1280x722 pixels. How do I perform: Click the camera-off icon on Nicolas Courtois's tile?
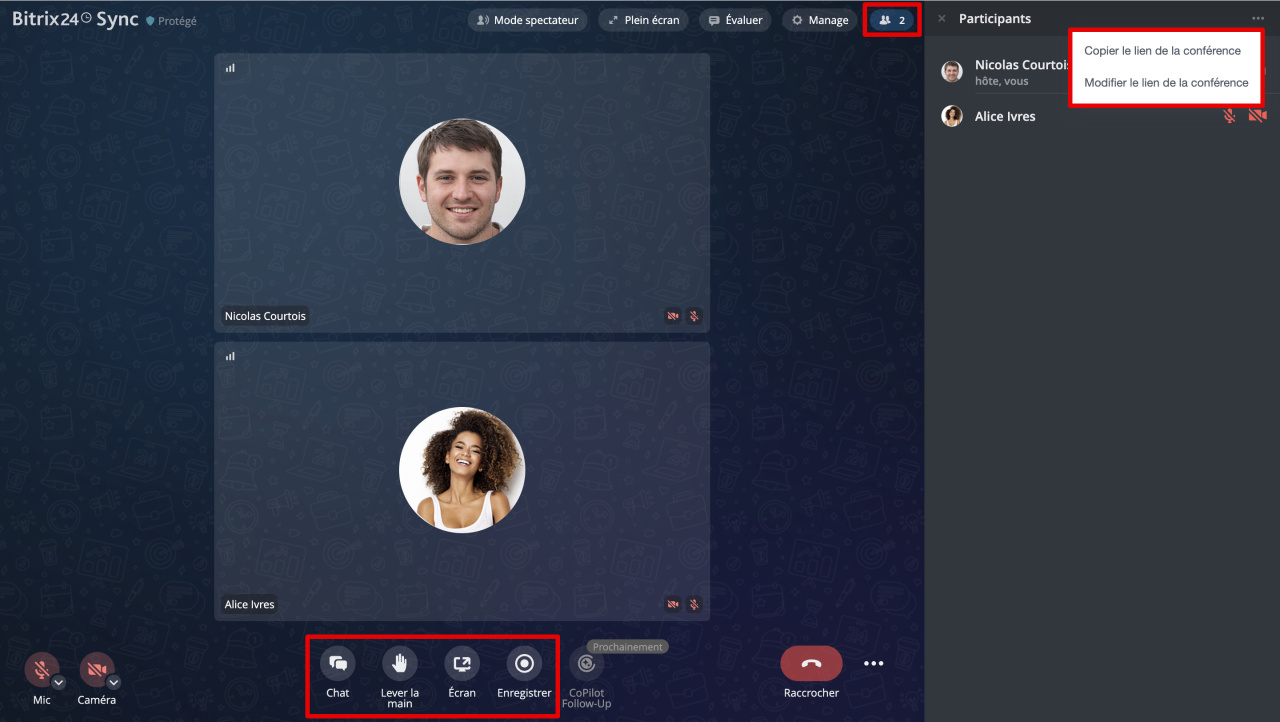673,316
